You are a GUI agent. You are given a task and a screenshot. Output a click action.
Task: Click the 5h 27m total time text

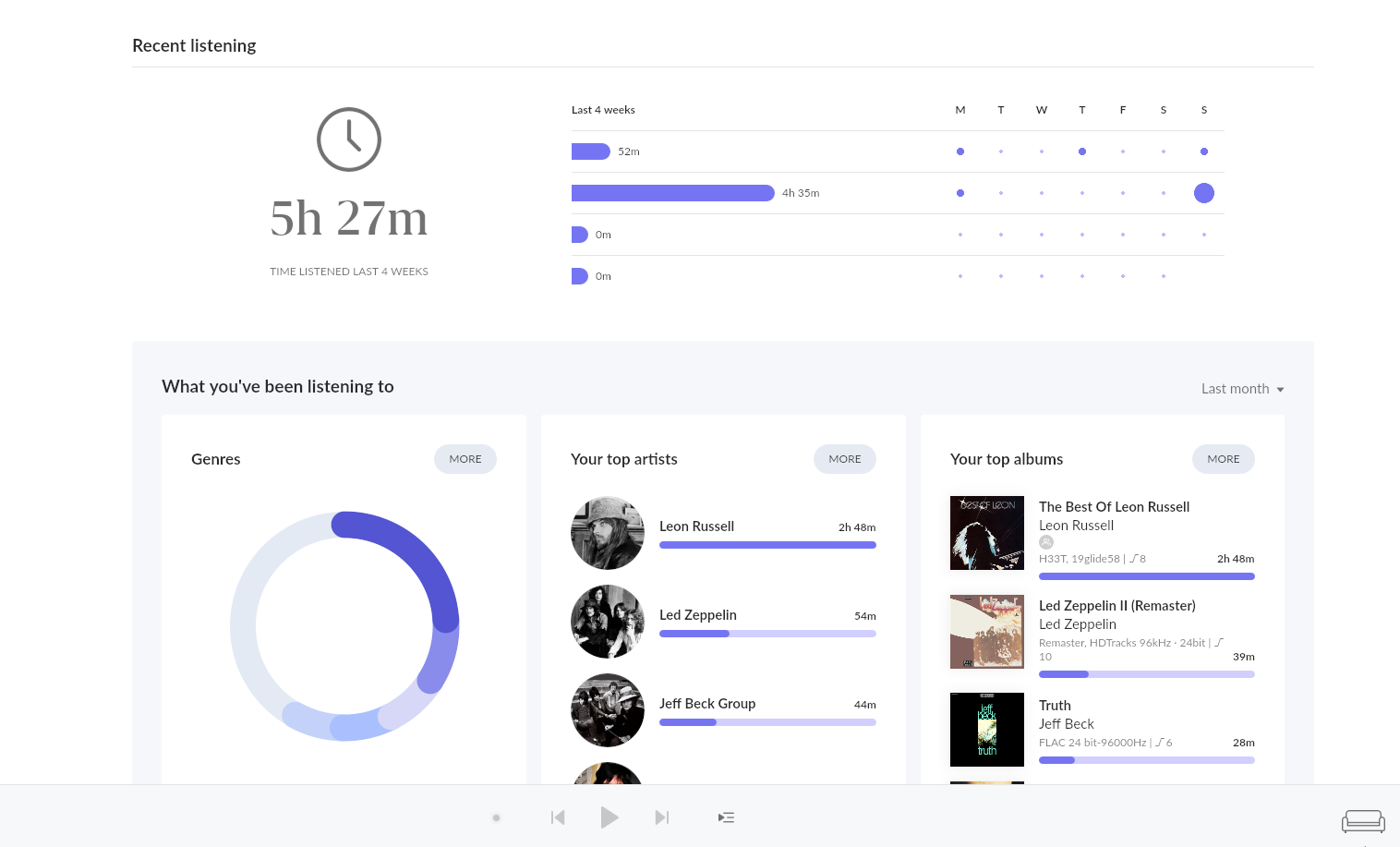click(x=349, y=218)
